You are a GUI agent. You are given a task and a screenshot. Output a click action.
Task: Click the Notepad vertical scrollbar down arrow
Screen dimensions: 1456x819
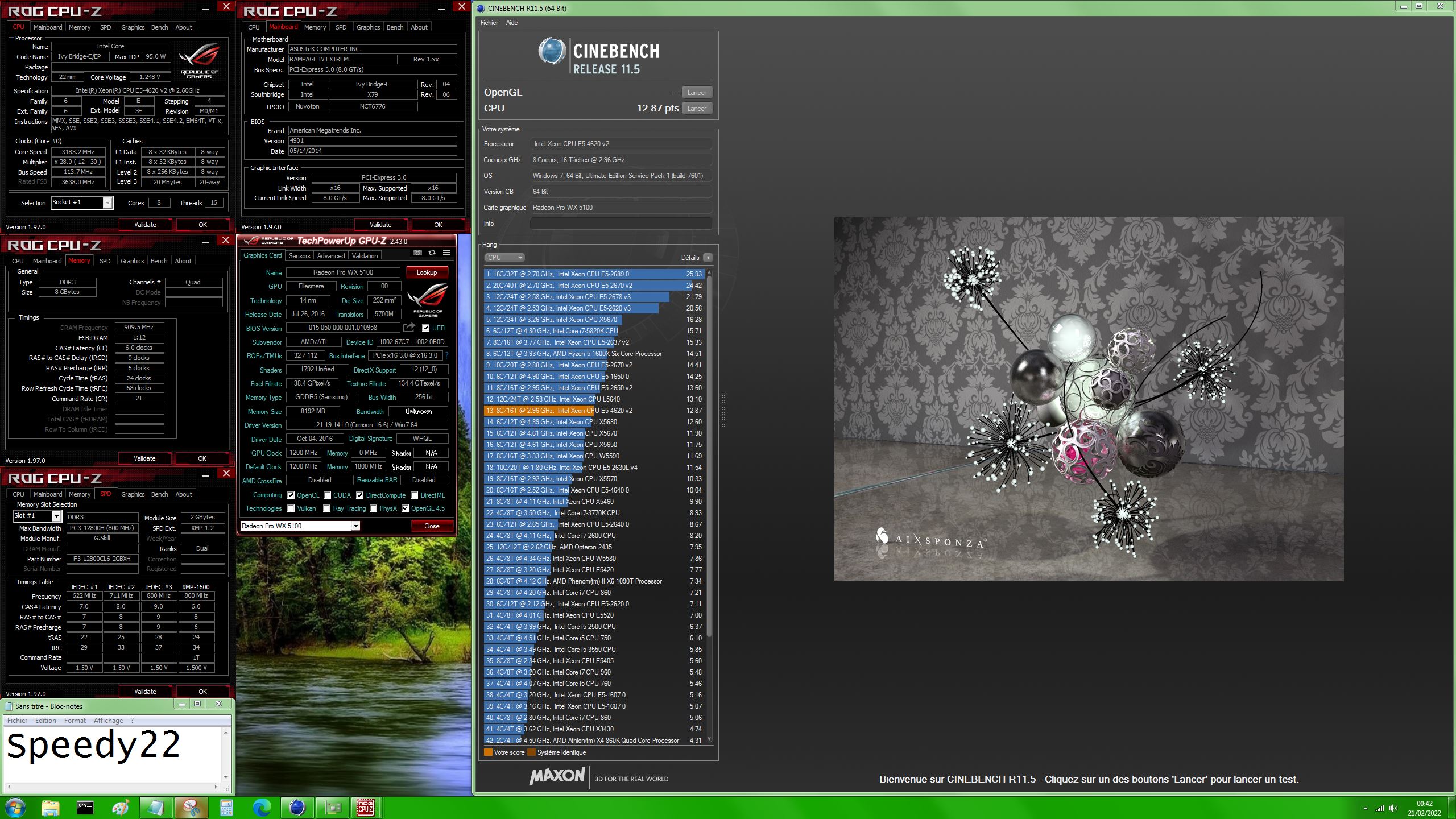(x=226, y=777)
